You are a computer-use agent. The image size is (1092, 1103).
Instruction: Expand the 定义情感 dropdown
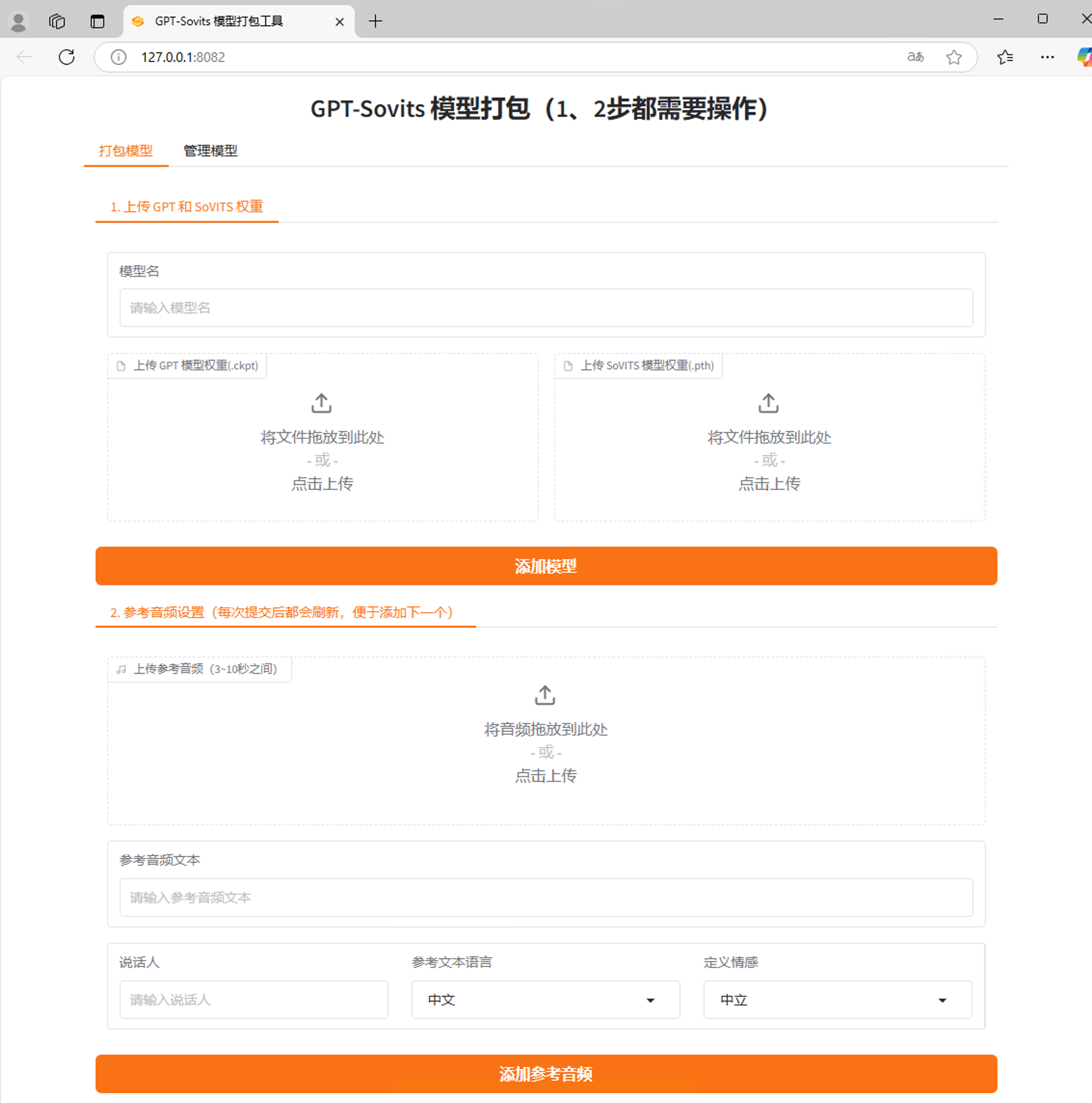coord(837,1000)
